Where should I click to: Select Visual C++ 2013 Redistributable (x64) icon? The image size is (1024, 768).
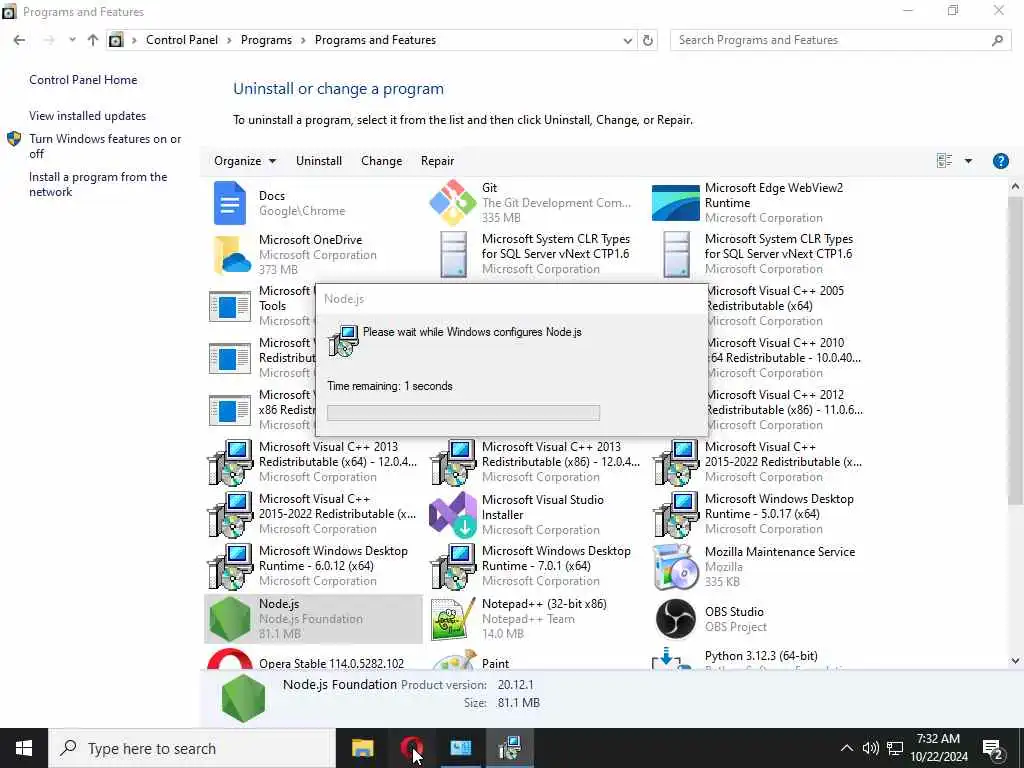[x=230, y=462]
